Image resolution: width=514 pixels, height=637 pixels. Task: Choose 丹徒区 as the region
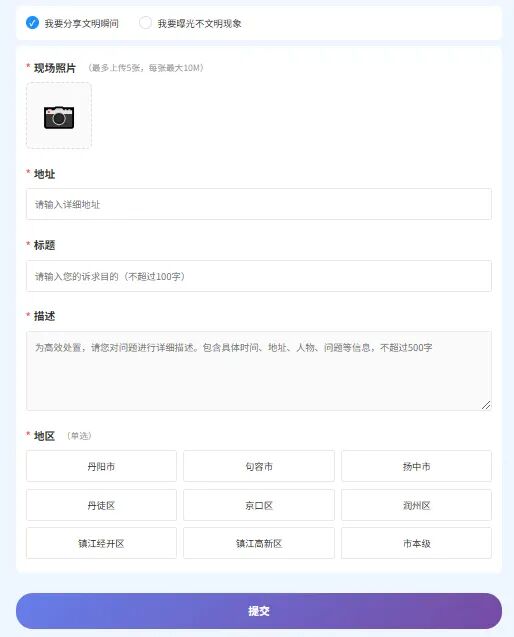(101, 505)
